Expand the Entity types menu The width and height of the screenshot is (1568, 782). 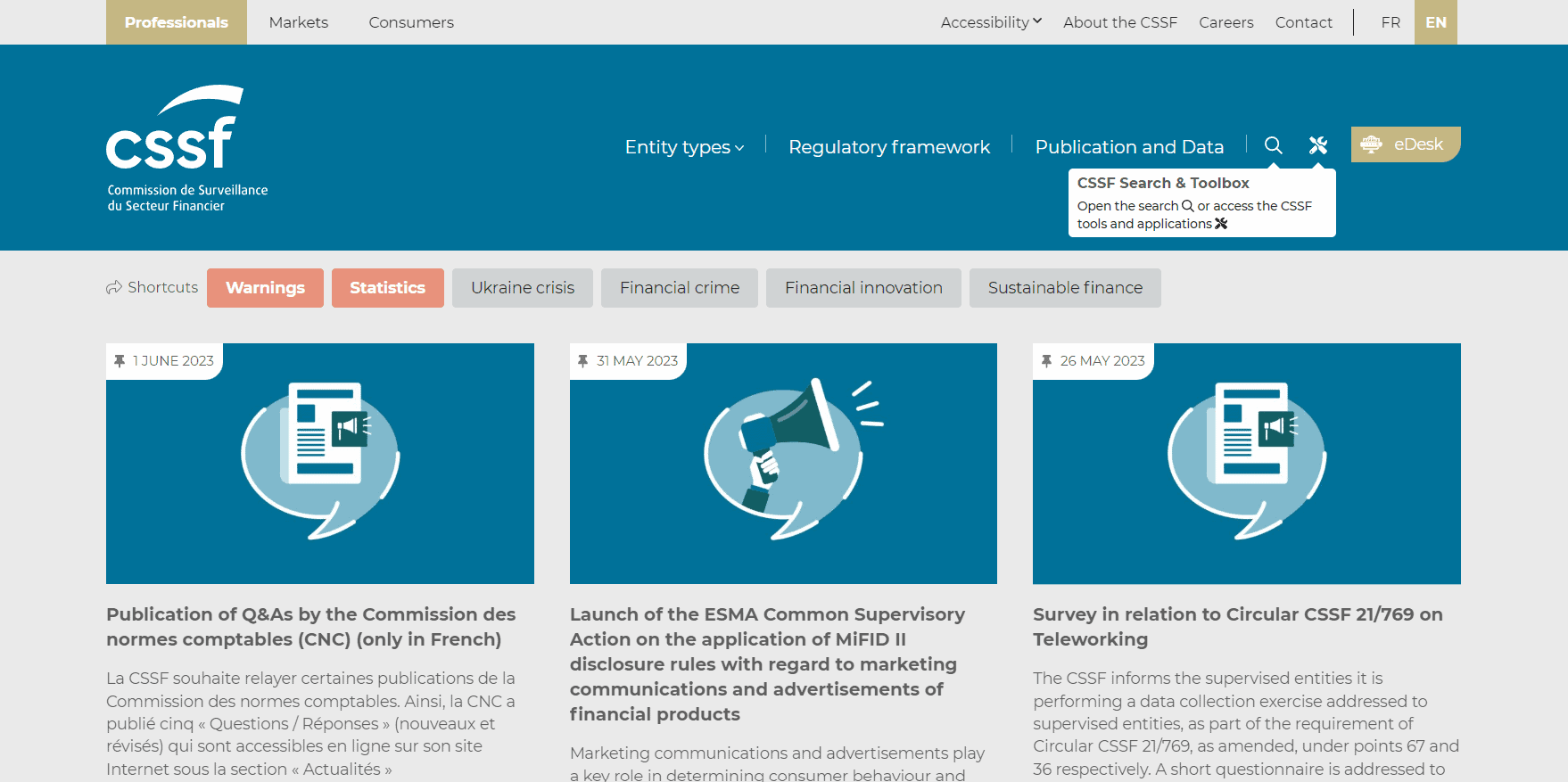pyautogui.click(x=684, y=147)
